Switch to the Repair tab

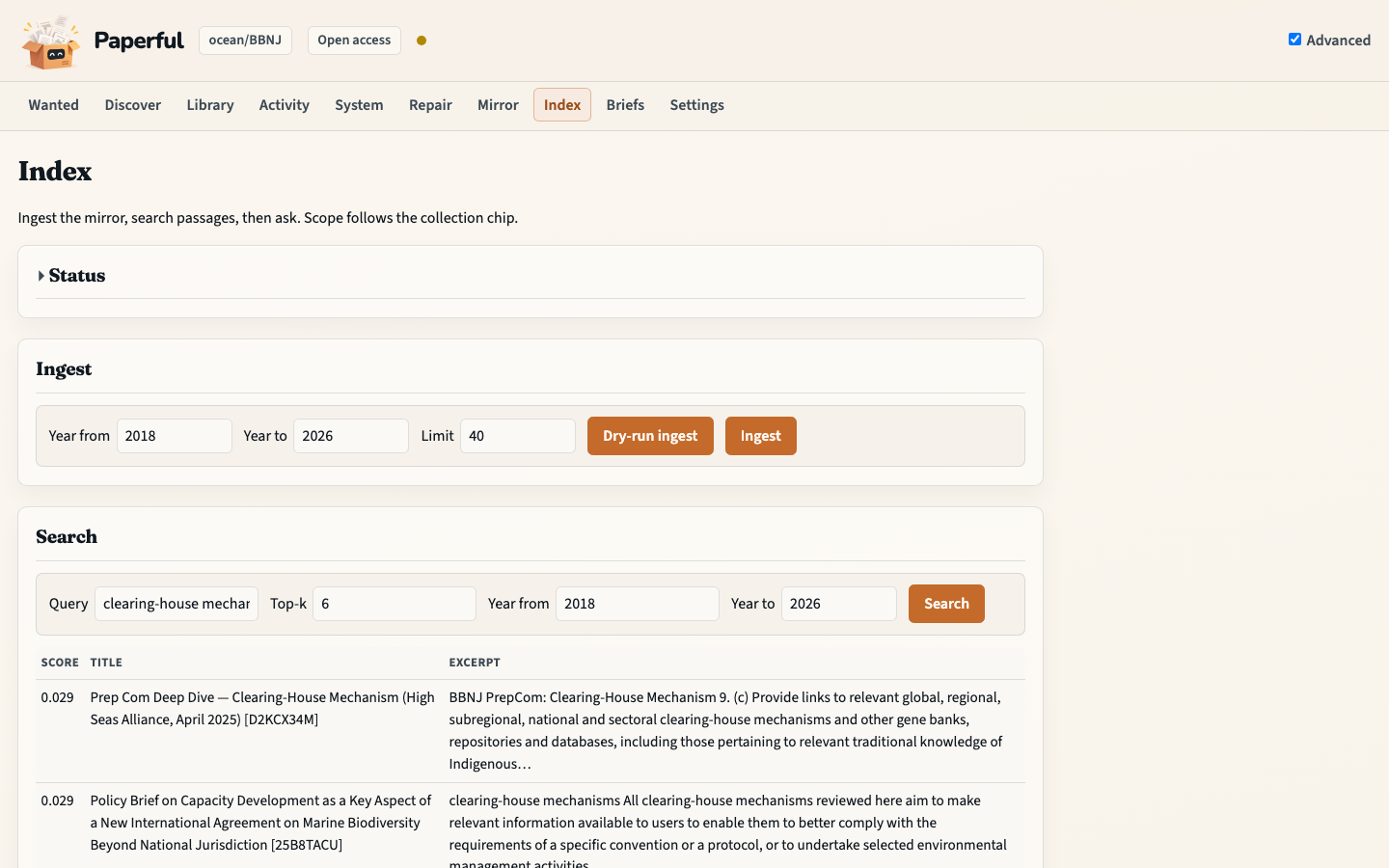tap(430, 105)
